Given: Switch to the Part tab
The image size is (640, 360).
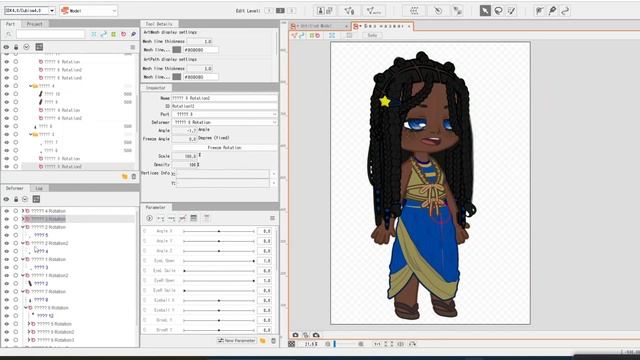Looking at the screenshot, I should 10,24.
